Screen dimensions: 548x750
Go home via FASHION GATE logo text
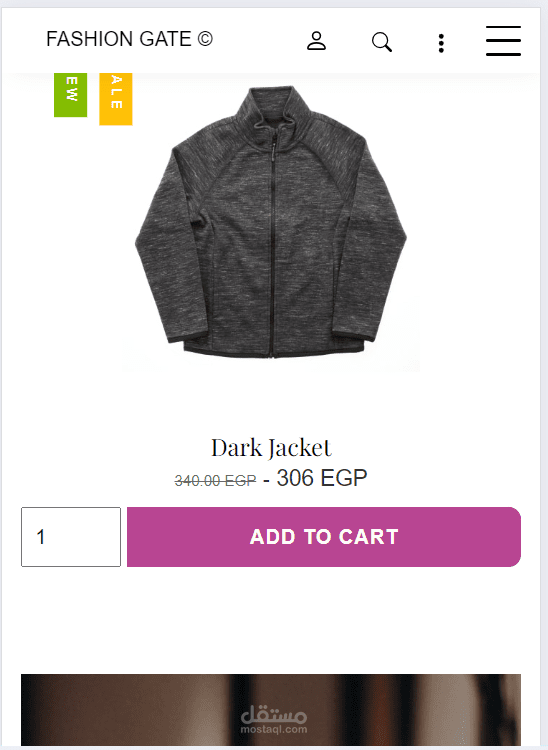tap(119, 39)
